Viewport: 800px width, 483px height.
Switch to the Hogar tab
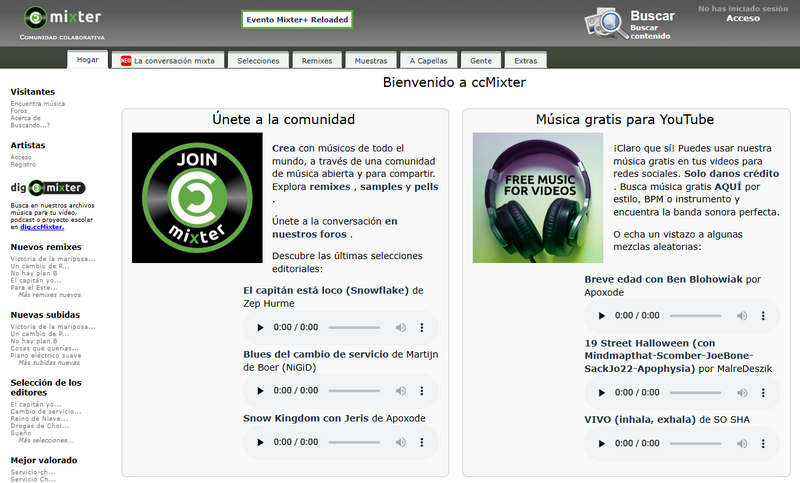point(88,60)
